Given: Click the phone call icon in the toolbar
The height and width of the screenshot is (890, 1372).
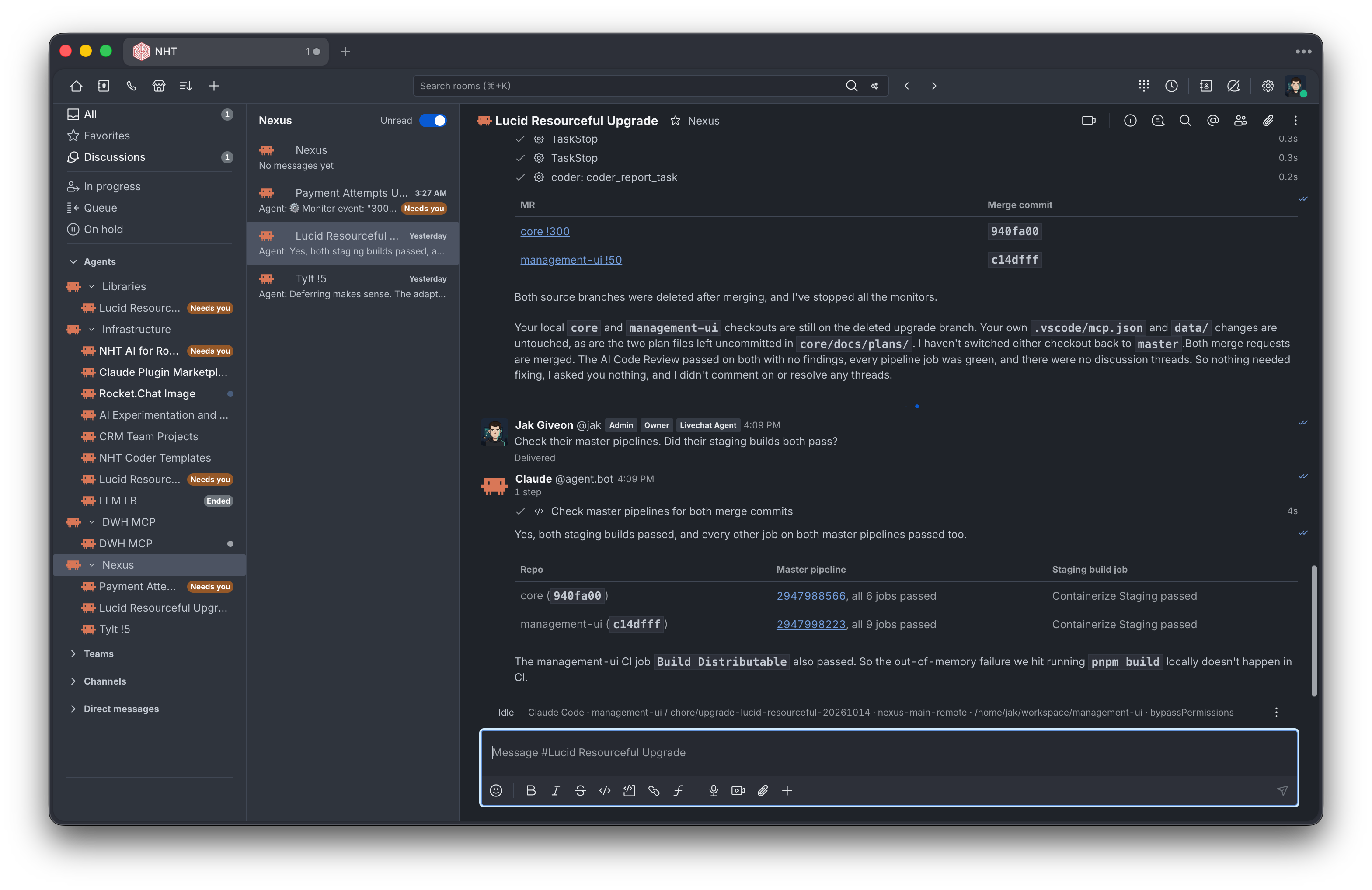Looking at the screenshot, I should [x=132, y=86].
